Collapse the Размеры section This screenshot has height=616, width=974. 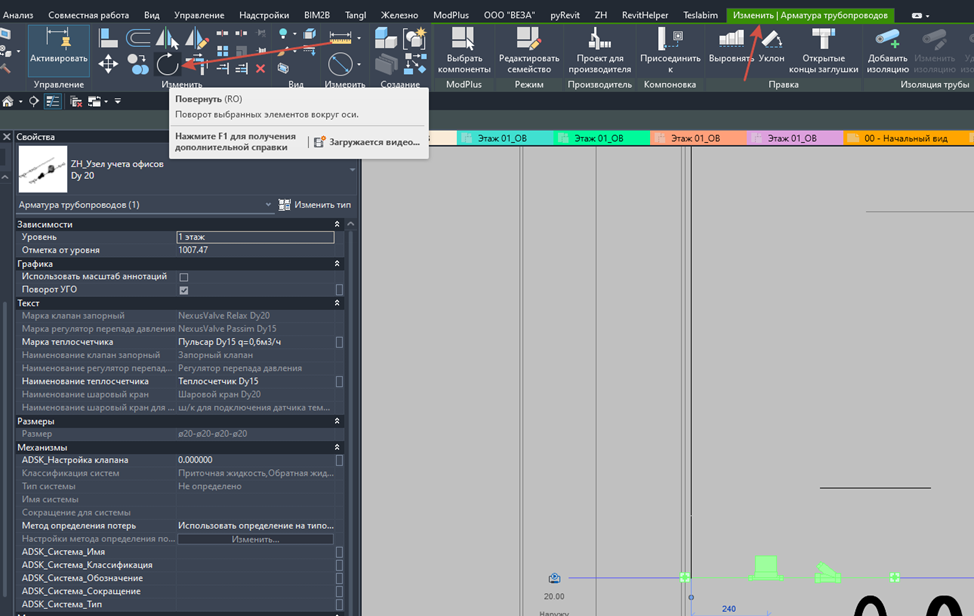pyautogui.click(x=337, y=421)
